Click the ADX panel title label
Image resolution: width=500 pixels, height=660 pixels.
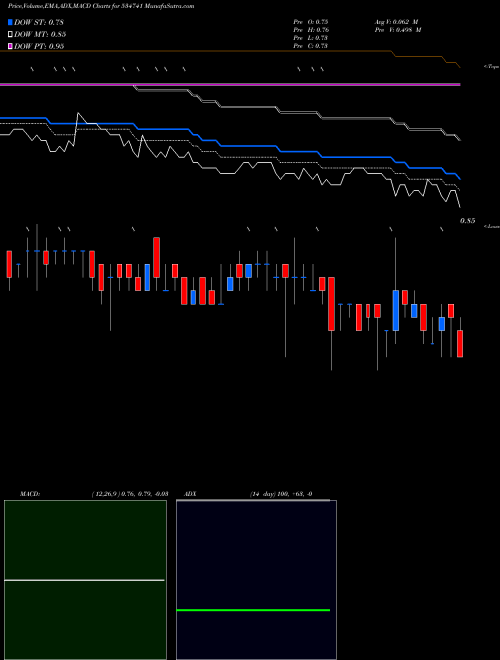[x=190, y=494]
